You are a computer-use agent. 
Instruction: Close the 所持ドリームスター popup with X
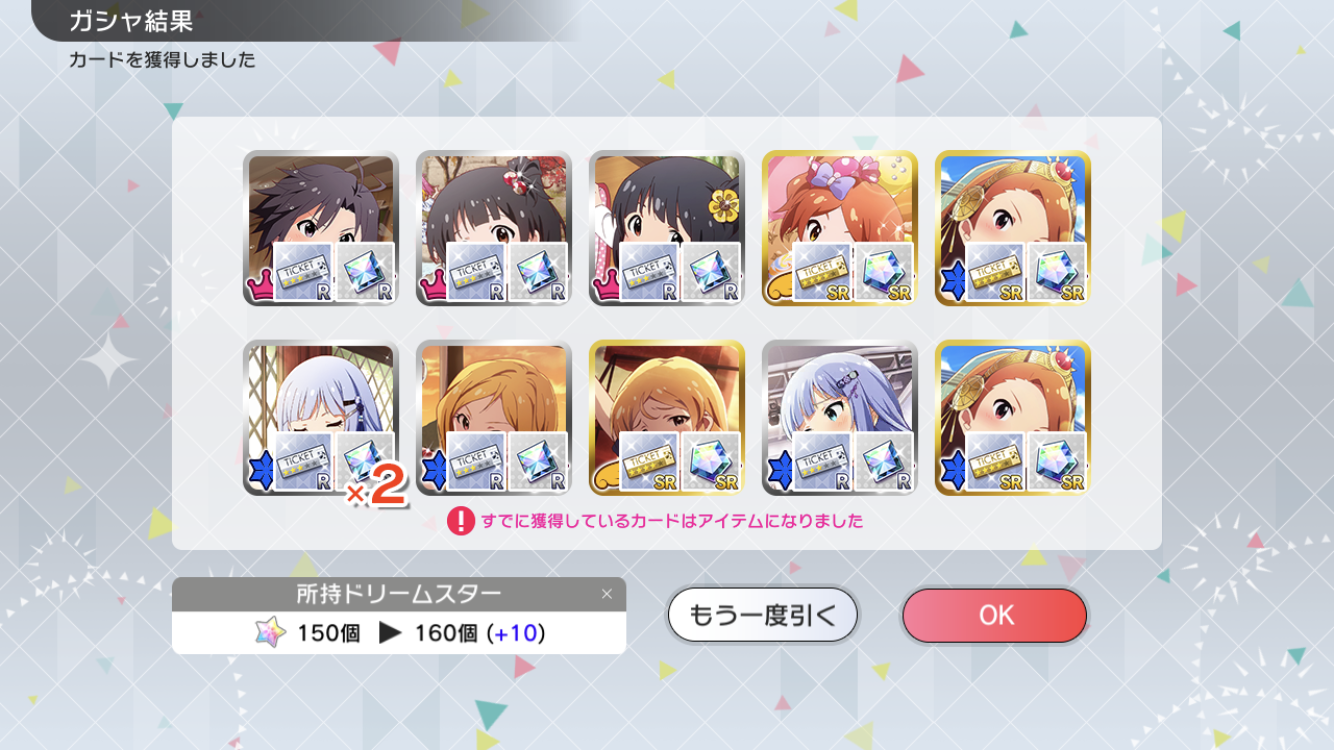pos(606,594)
